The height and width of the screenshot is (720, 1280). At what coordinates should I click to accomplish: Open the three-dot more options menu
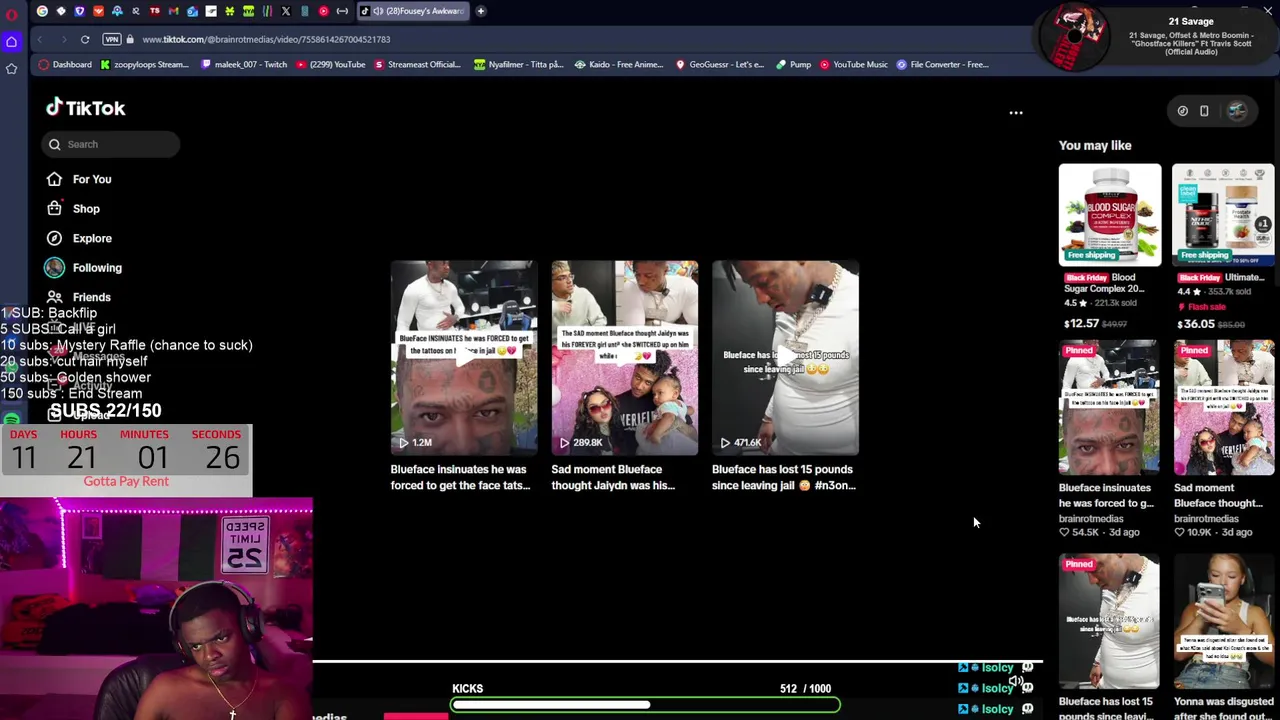coord(1016,112)
